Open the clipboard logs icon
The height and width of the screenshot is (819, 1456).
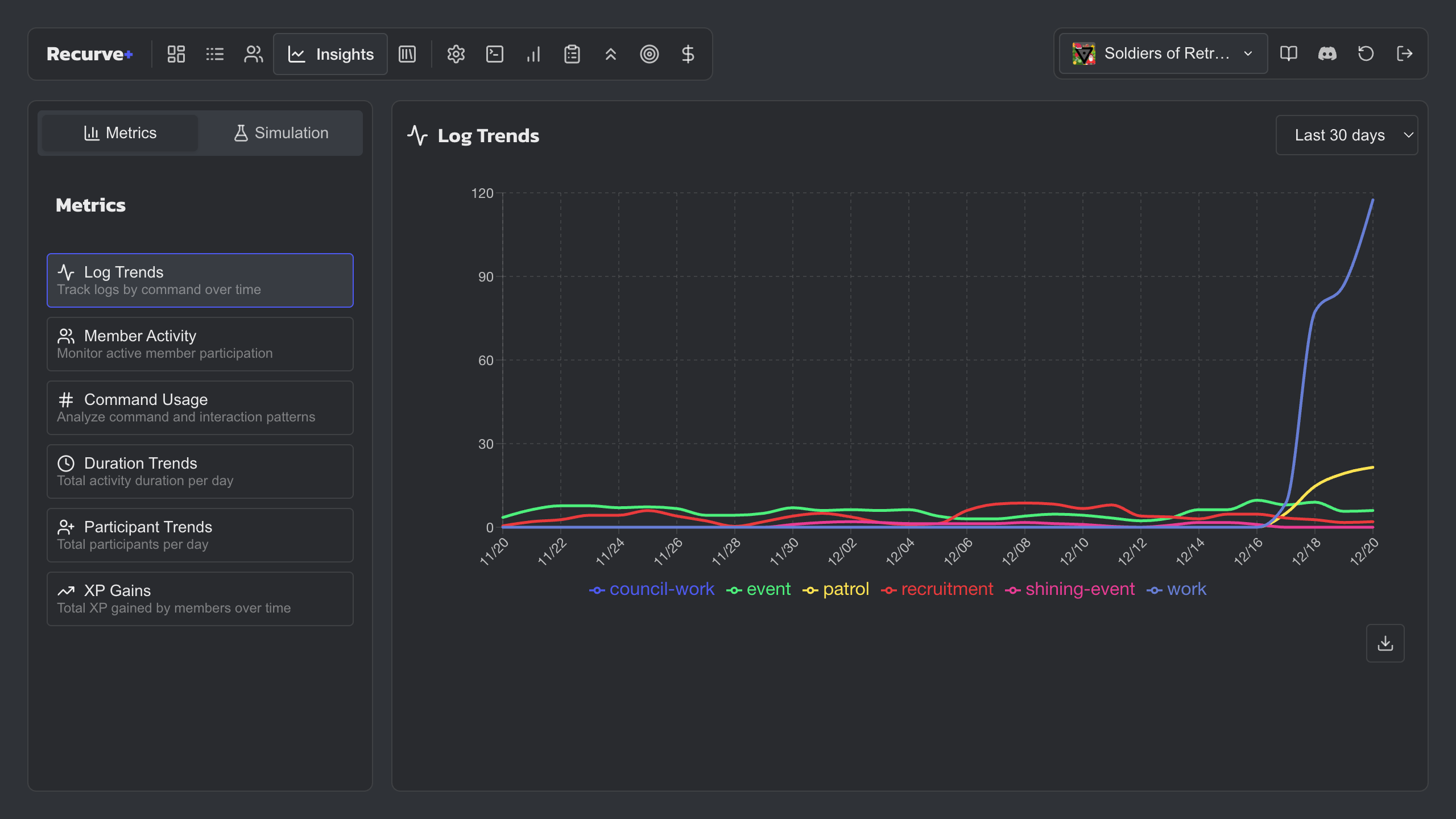pyautogui.click(x=572, y=54)
